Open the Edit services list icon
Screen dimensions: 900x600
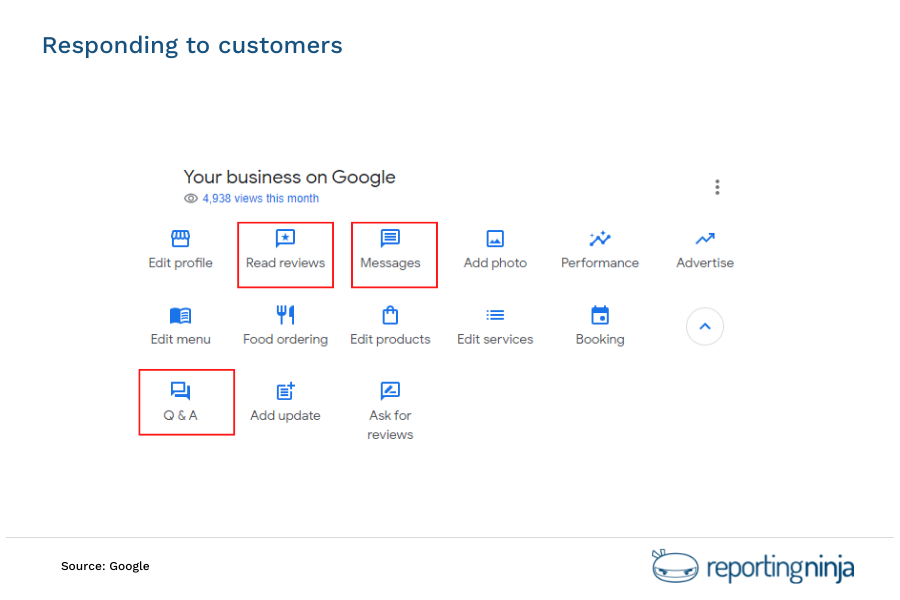point(495,315)
